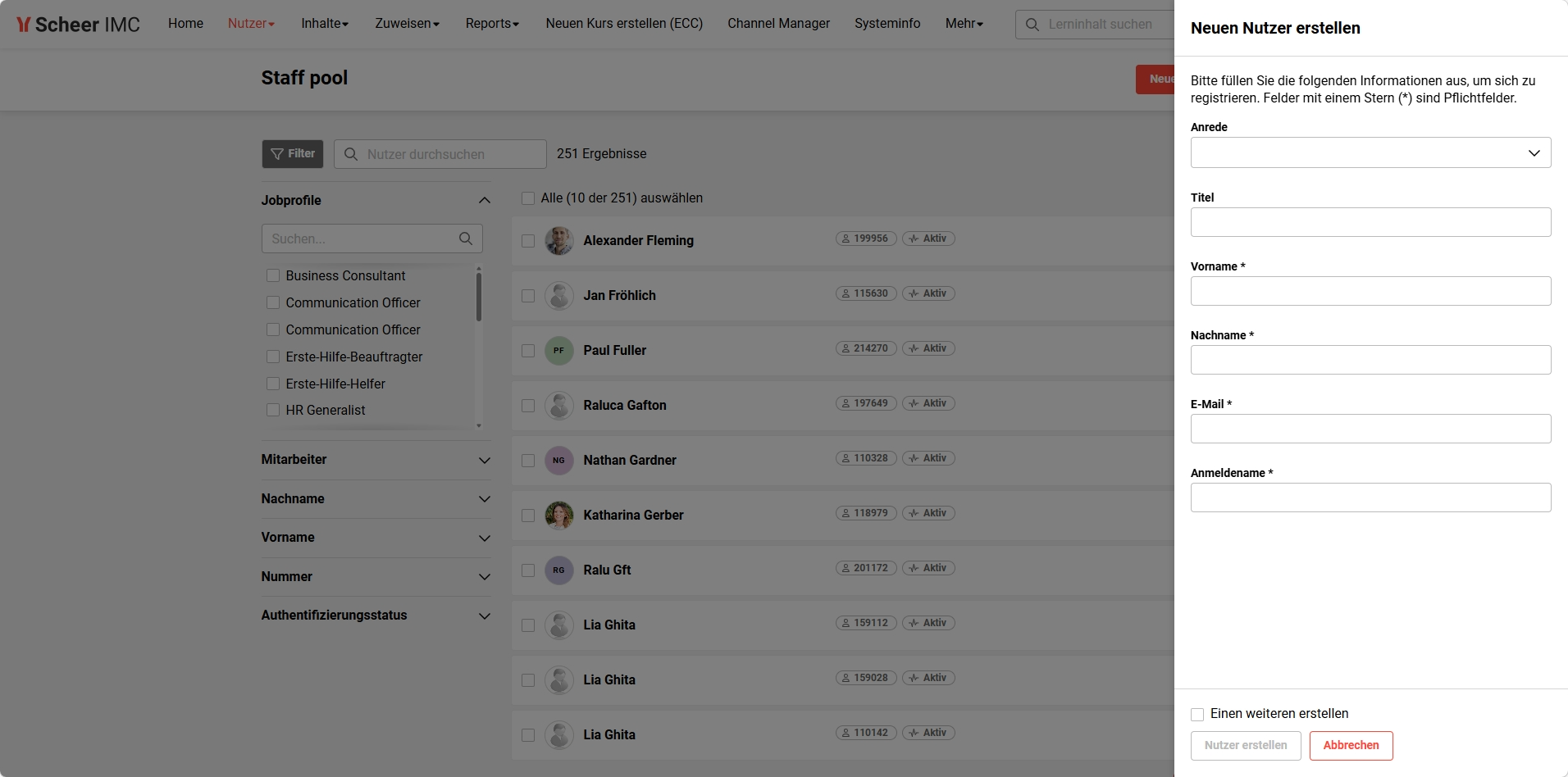Click the magnifier icon in Jobprofile search
Viewport: 1568px width, 777px height.
click(x=466, y=239)
